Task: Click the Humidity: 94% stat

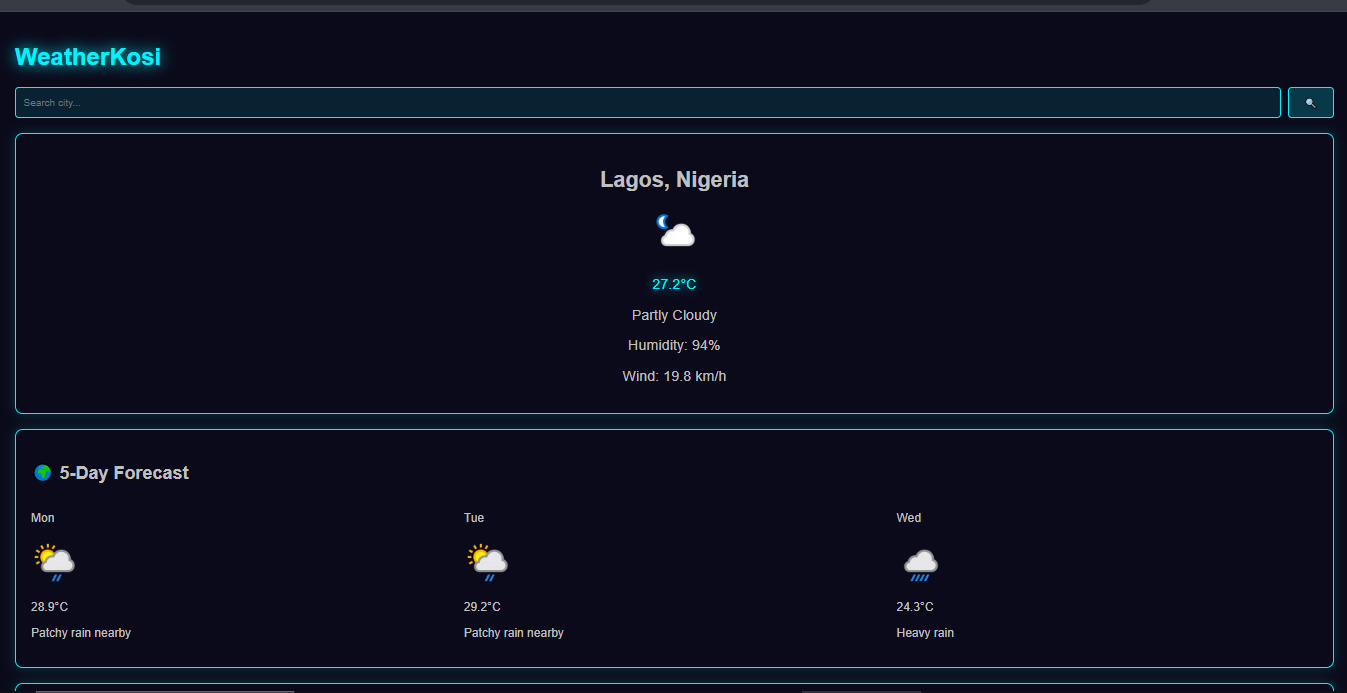Action: pos(674,345)
